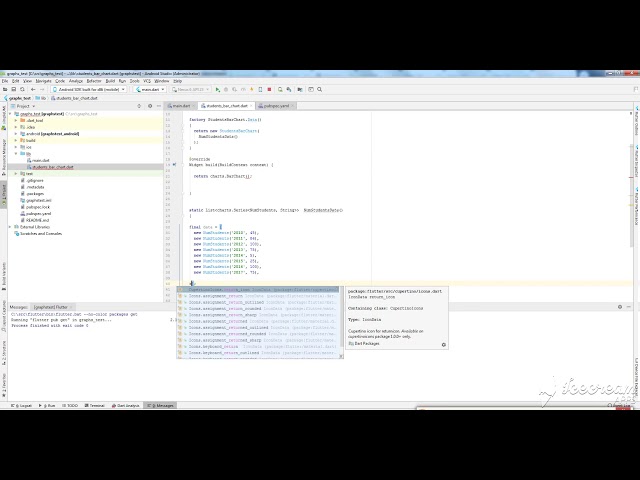Image resolution: width=640 pixels, height=480 pixels.
Task: Expand the android folder in project tree
Action: click(x=14, y=133)
